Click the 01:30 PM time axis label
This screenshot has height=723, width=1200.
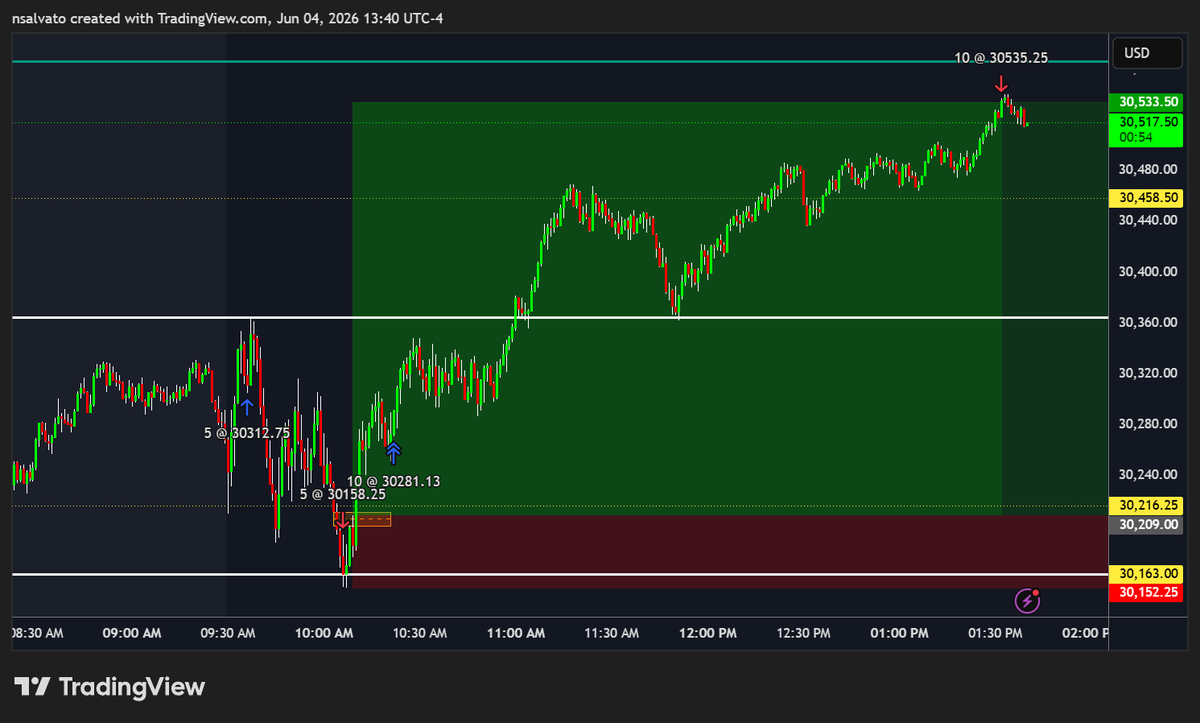994,633
